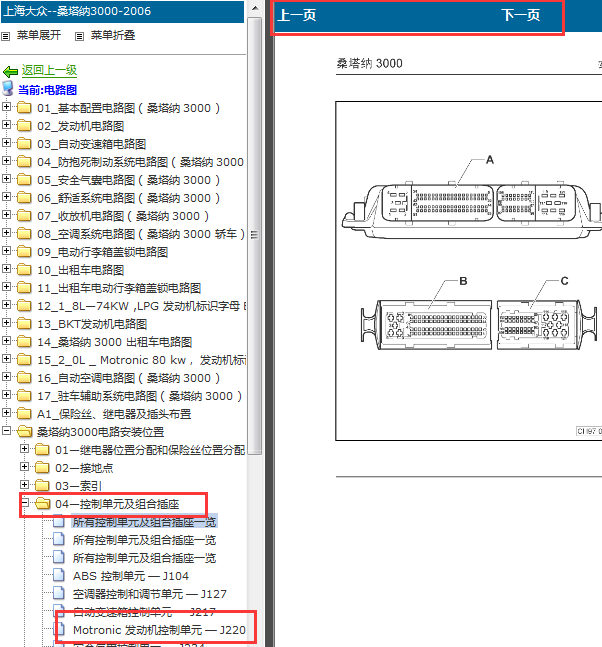The image size is (602, 647).
Task: Expand the 03—索引 subfolder
Action: tap(24, 484)
